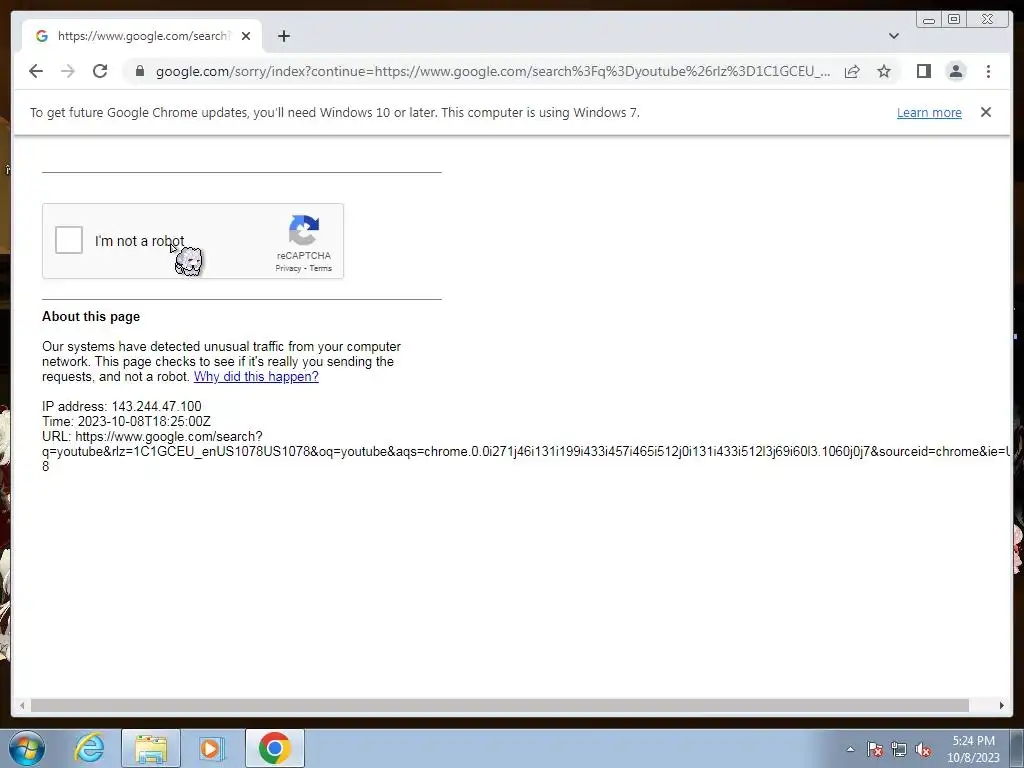
Task: Open the Chrome three-dot menu
Action: [x=988, y=71]
